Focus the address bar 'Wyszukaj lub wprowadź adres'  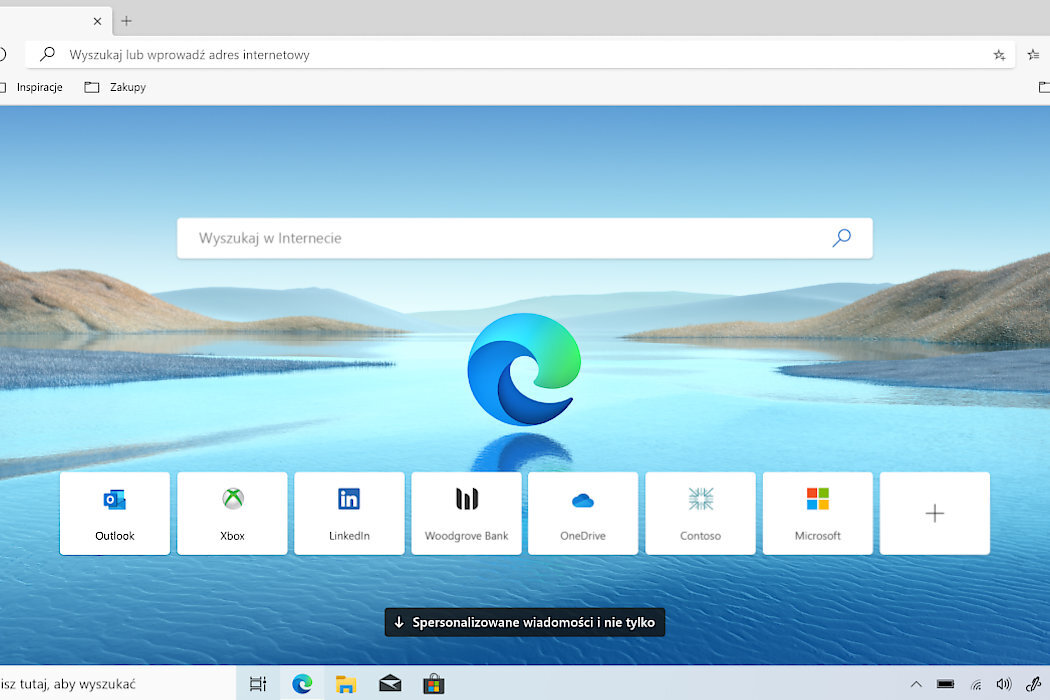click(x=520, y=54)
